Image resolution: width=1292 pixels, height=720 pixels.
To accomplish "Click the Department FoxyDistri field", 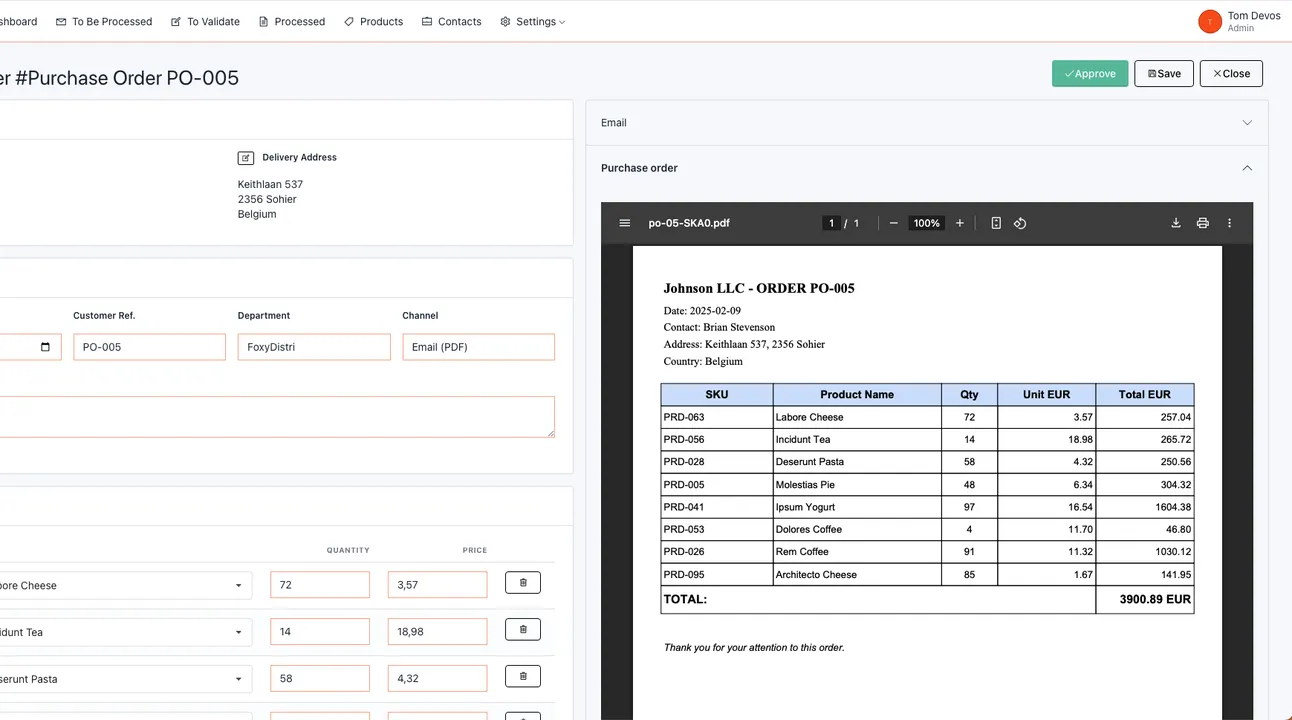I will [314, 347].
